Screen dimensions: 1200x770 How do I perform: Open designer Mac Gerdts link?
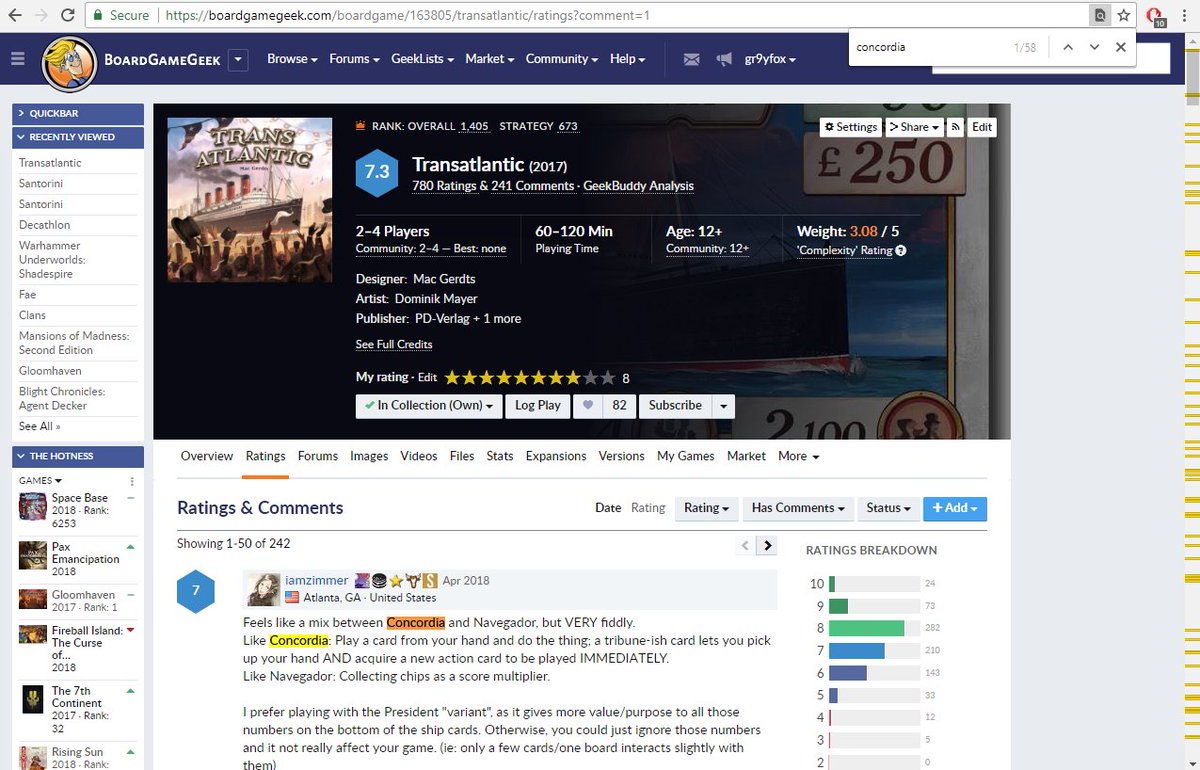pyautogui.click(x=444, y=279)
